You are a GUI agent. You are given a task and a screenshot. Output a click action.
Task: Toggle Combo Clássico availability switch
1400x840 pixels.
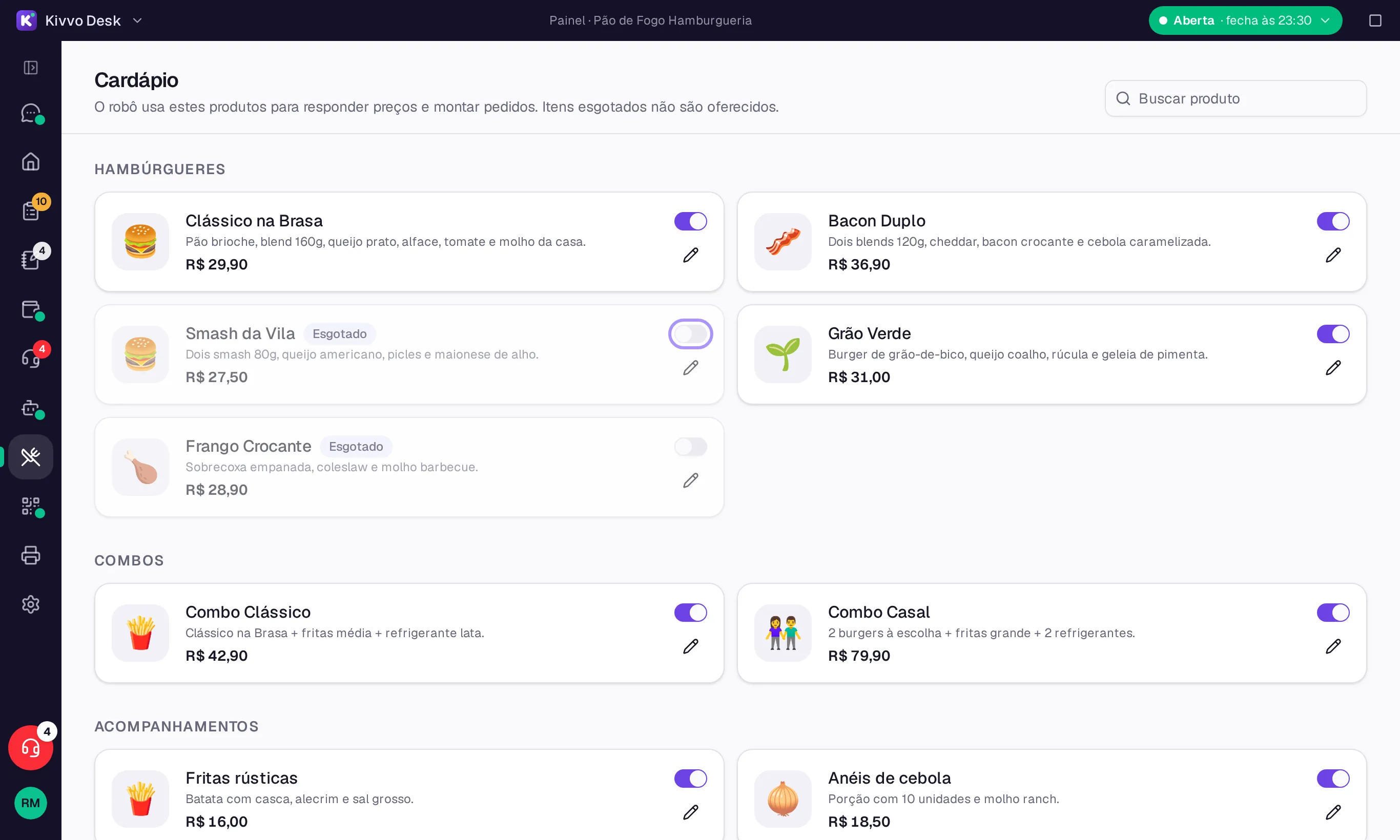coord(690,613)
